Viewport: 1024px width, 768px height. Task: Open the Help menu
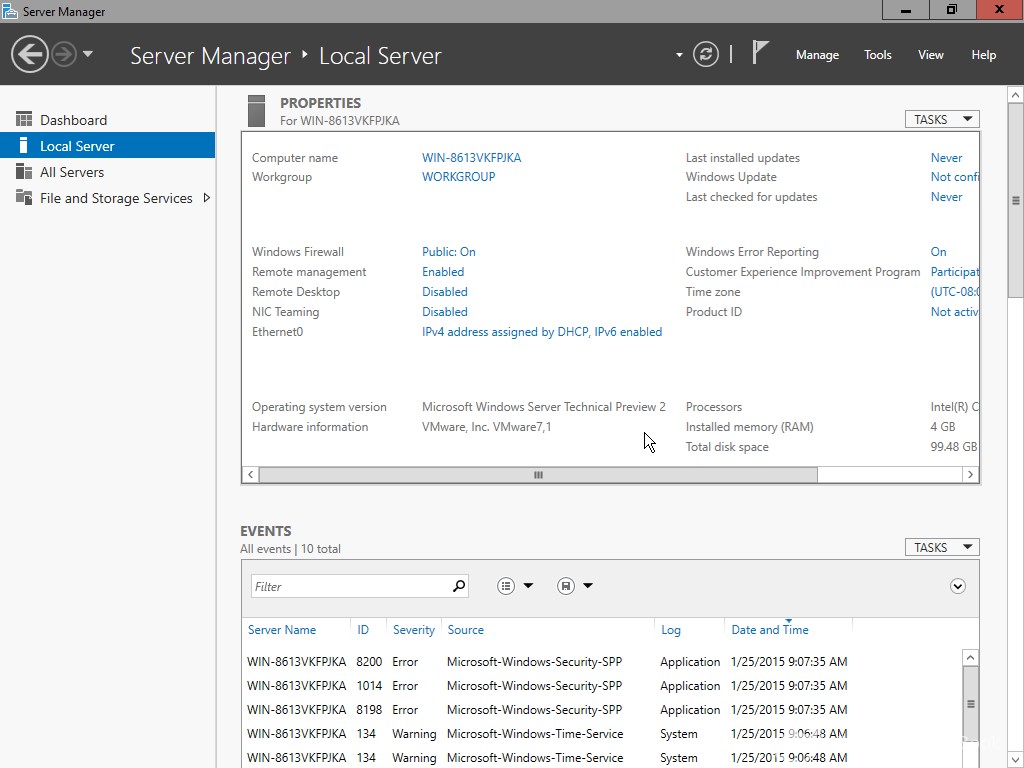coord(983,55)
